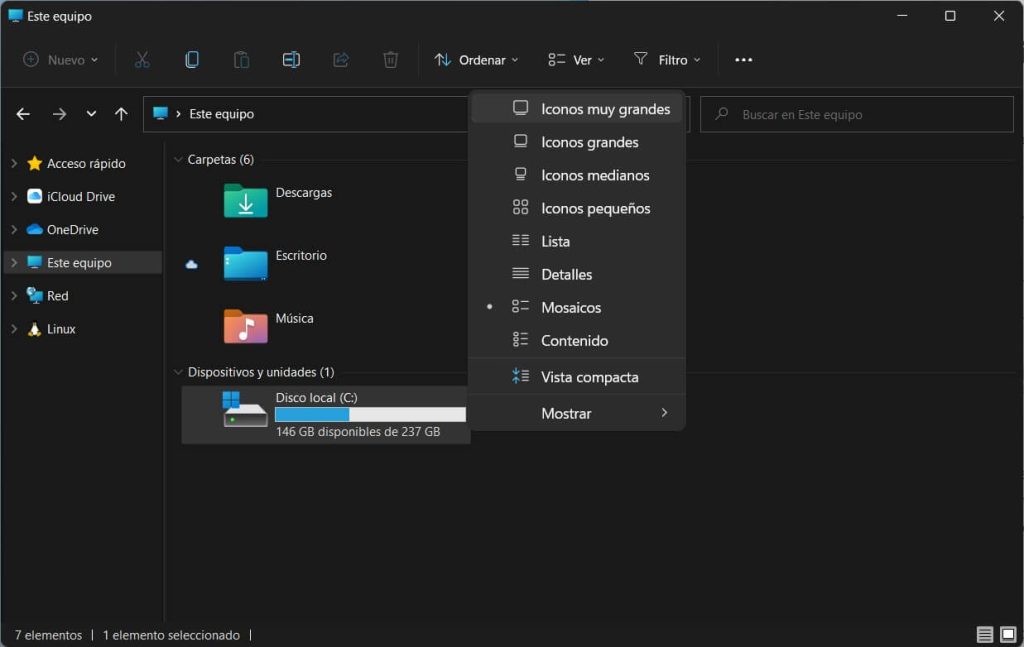Toggle Vista compacta option
This screenshot has height=647, width=1024.
click(x=577, y=377)
